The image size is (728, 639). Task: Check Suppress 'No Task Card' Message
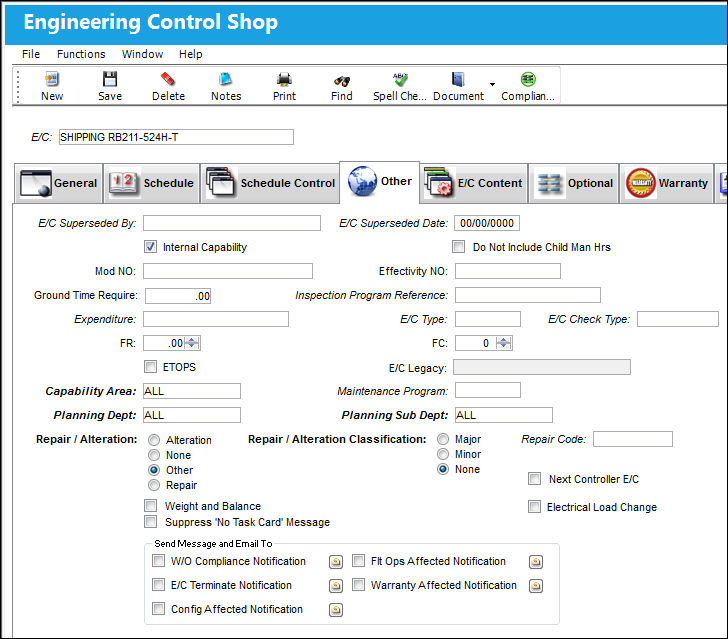150,522
